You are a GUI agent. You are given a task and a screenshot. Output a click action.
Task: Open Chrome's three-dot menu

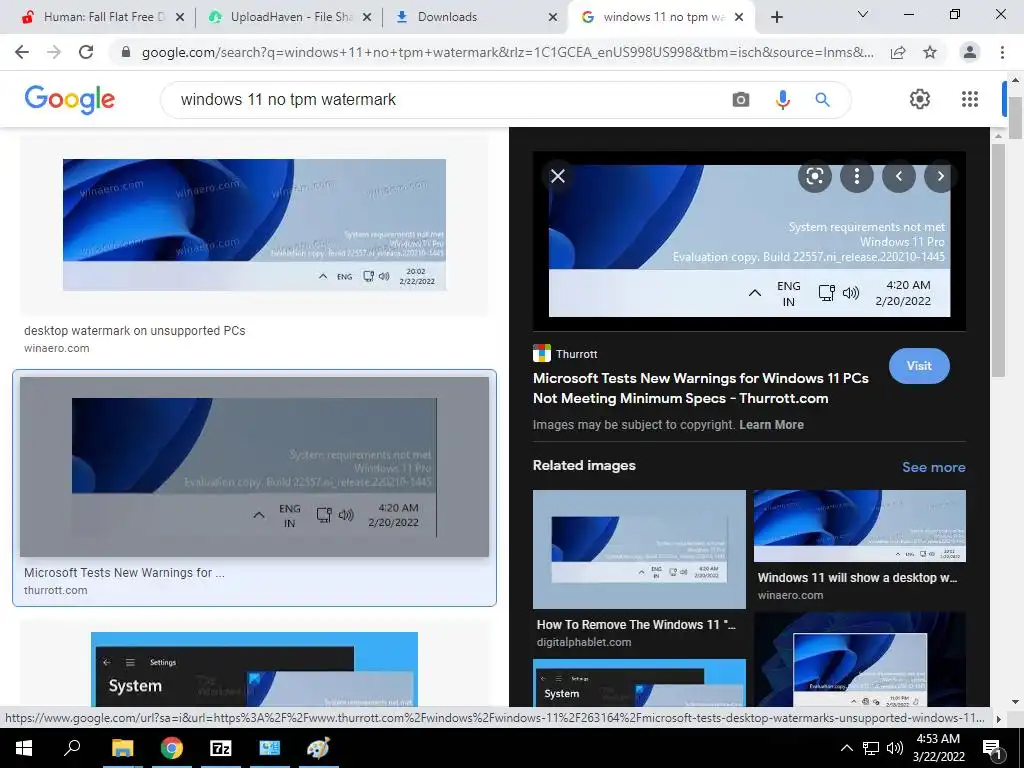tap(1002, 52)
